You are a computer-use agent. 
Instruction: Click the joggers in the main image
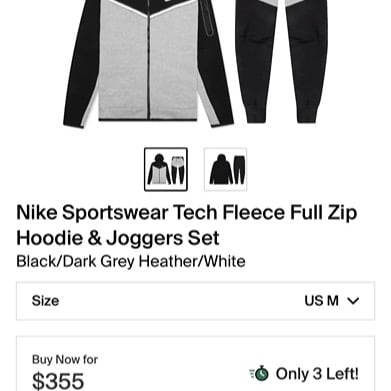coord(282,61)
